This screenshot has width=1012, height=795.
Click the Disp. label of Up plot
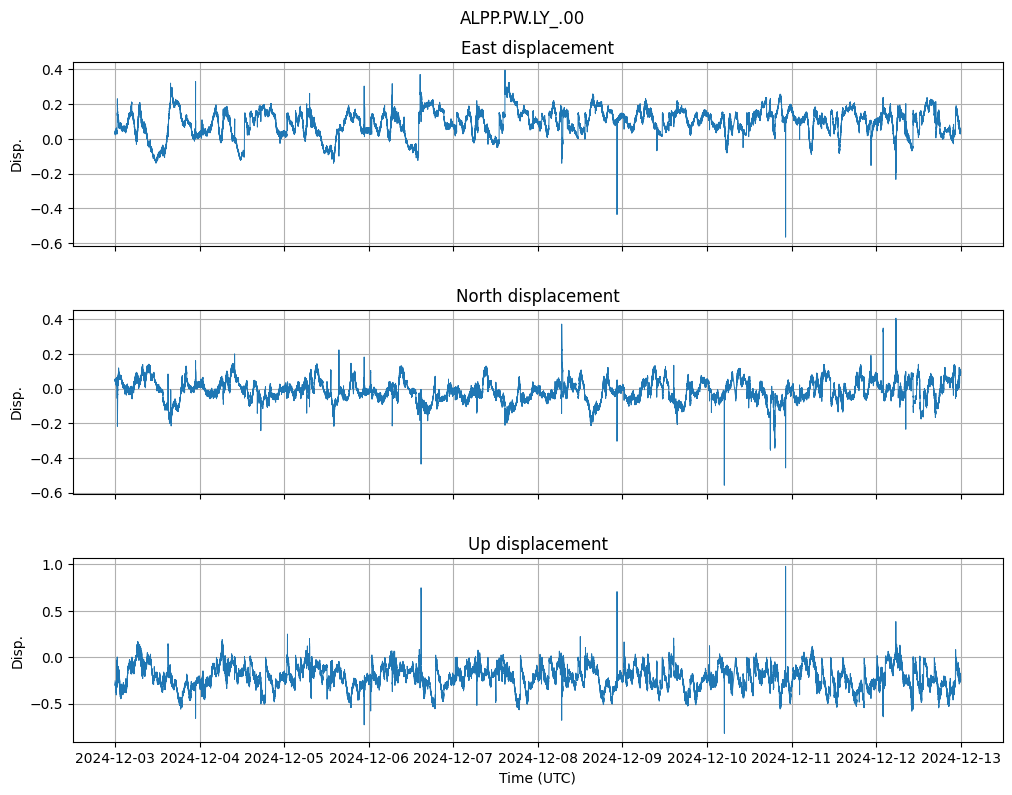pos(17,651)
